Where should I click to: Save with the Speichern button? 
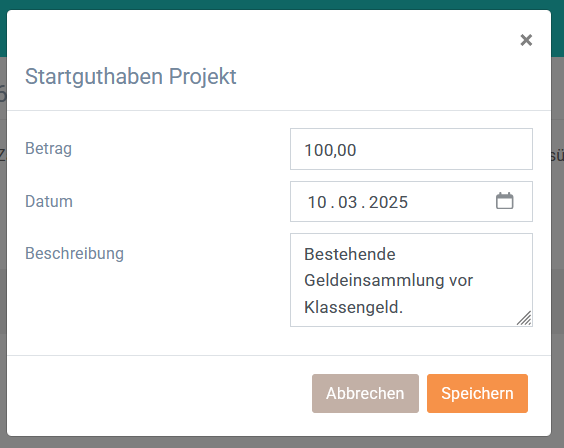click(x=477, y=393)
